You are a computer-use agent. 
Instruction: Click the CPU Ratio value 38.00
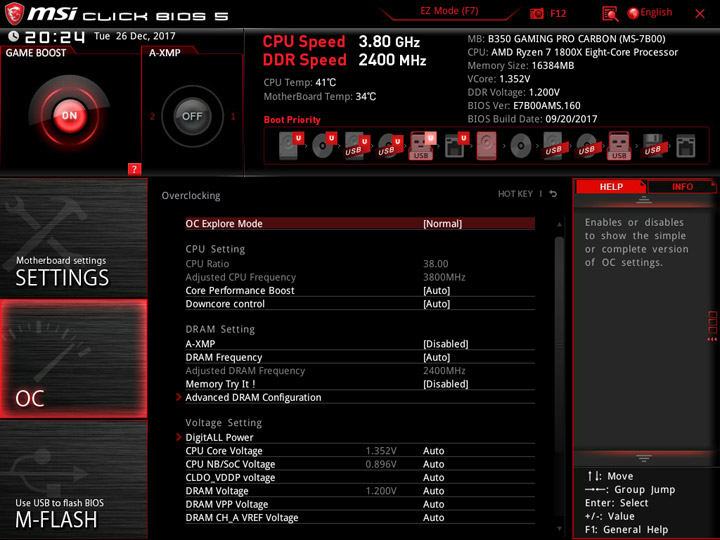point(436,264)
